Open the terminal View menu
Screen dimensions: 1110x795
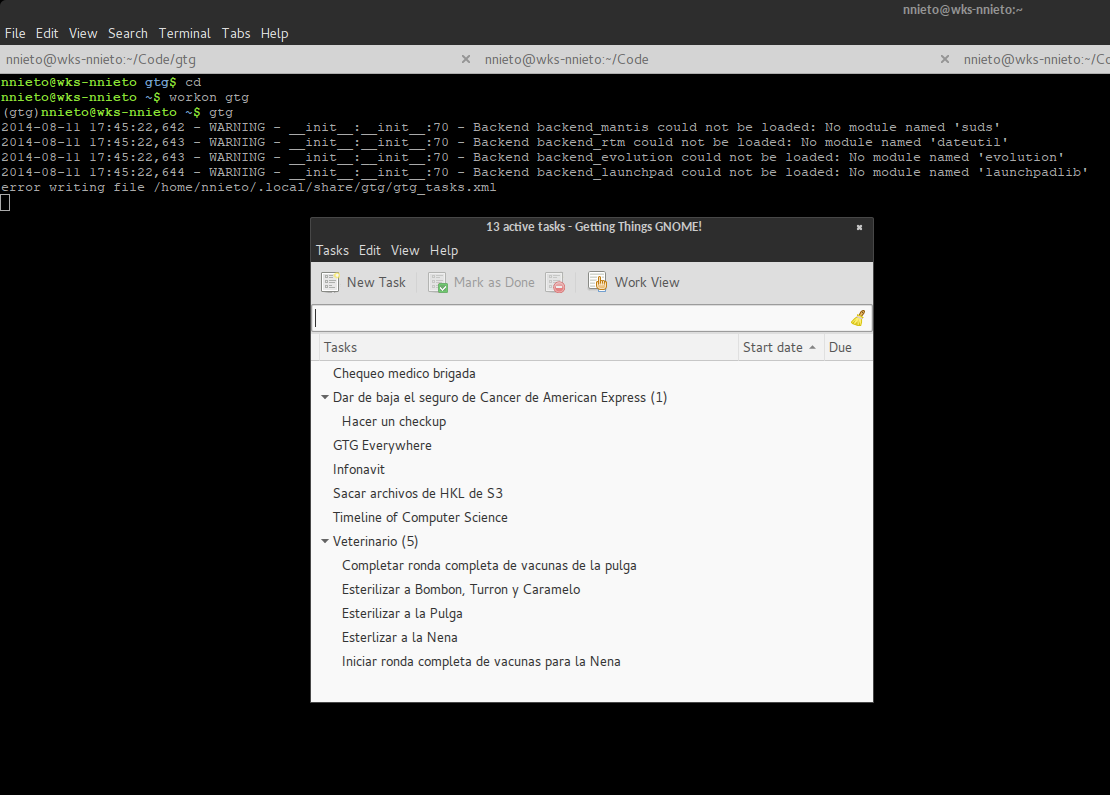(83, 33)
